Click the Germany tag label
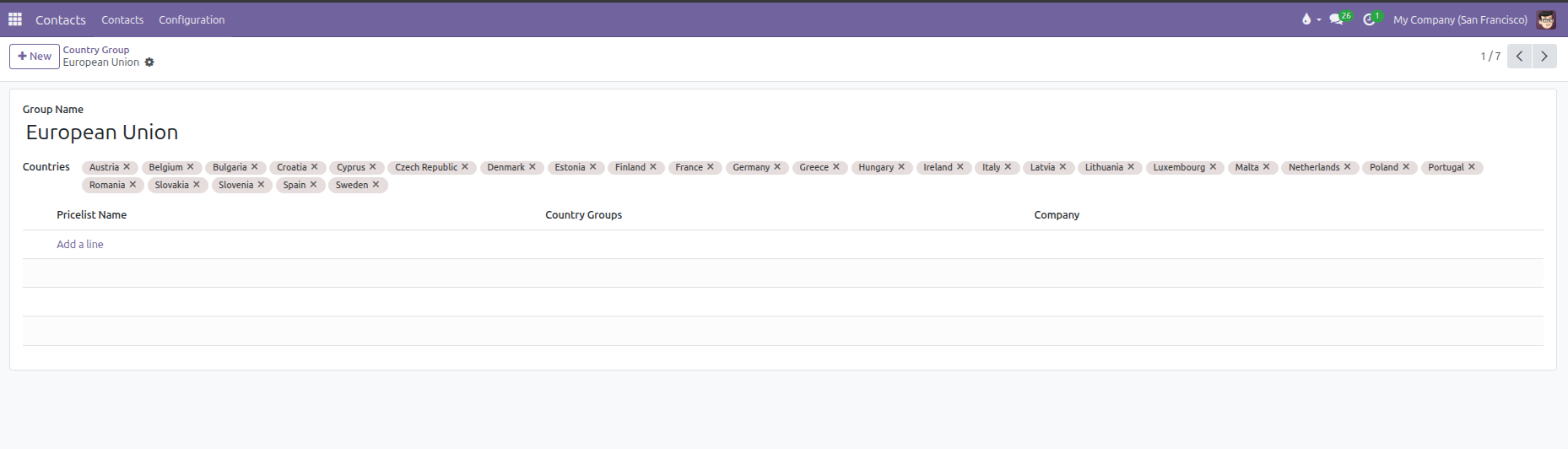 coord(751,167)
